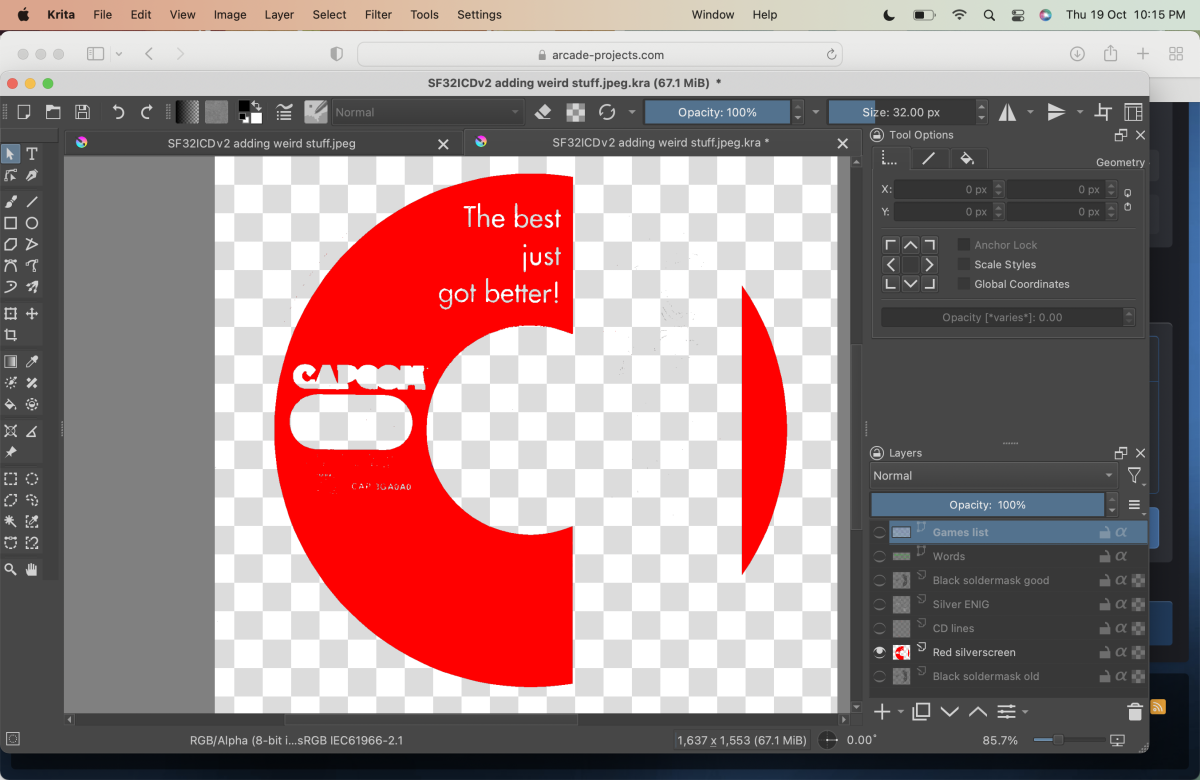The image size is (1200, 780).
Task: Duplicate layer using the duplicate button
Action: 921,712
